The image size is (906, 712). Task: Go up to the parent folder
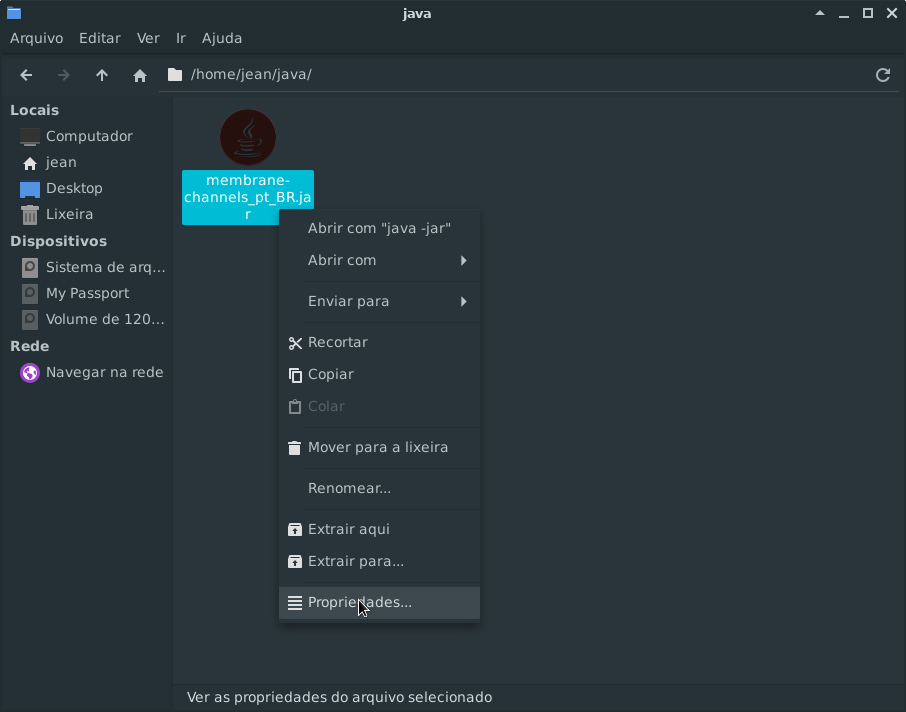pyautogui.click(x=102, y=75)
